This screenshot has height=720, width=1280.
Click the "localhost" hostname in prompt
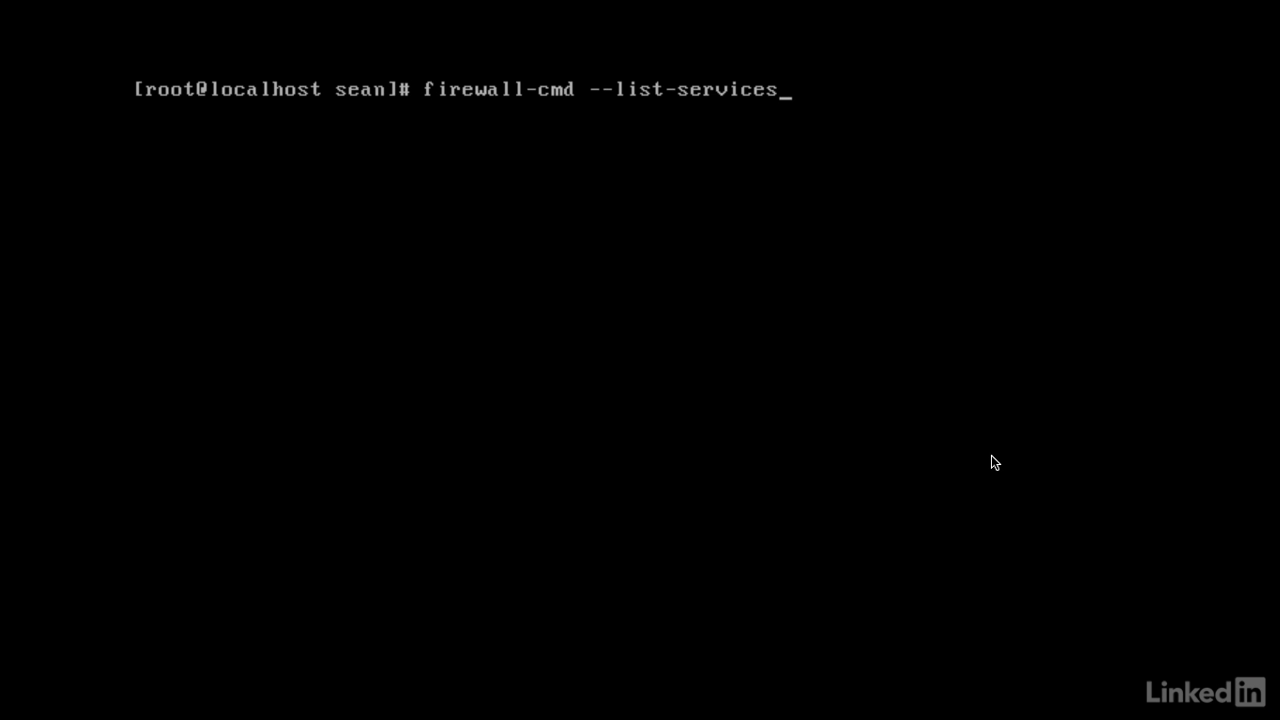click(266, 89)
